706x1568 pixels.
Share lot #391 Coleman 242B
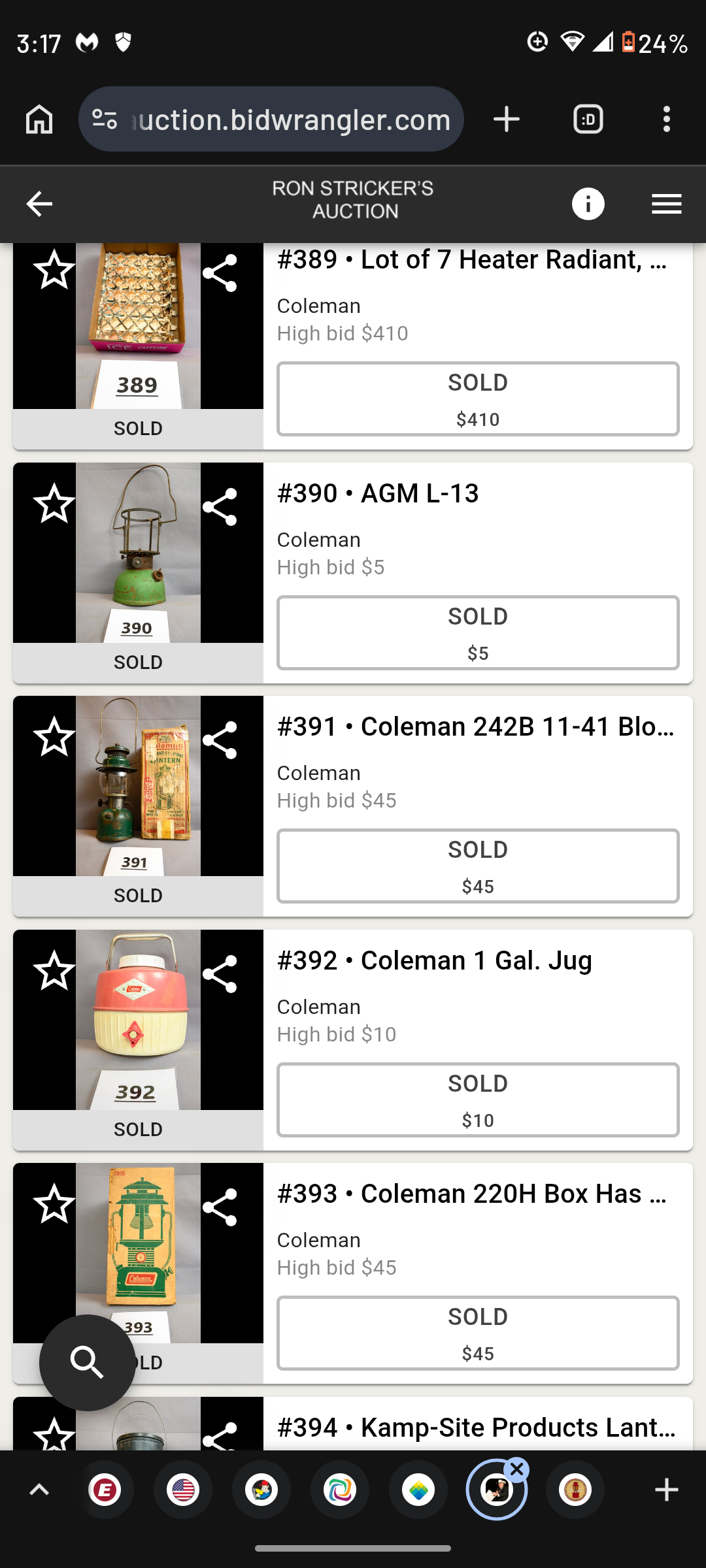220,740
